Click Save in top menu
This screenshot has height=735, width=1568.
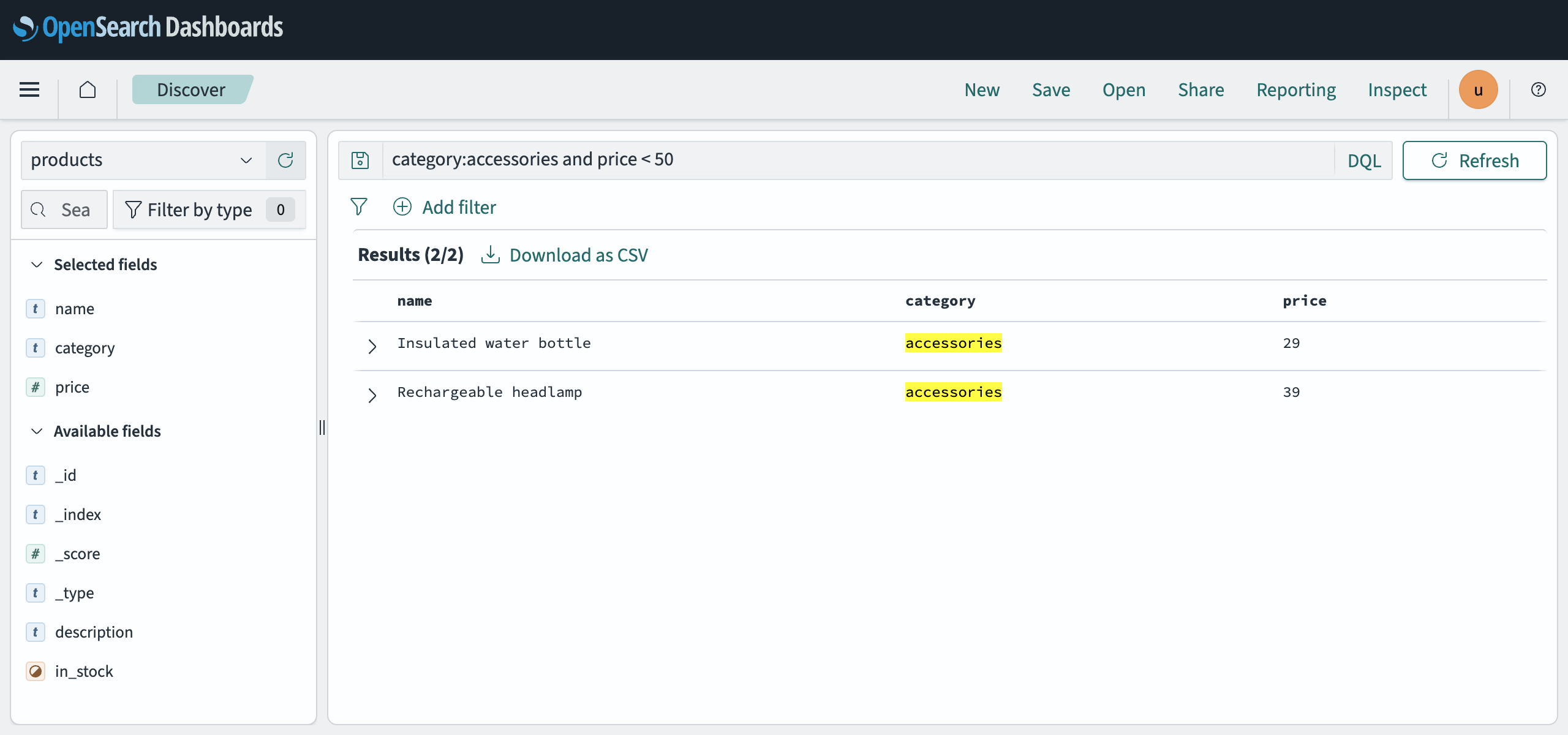pyautogui.click(x=1051, y=89)
